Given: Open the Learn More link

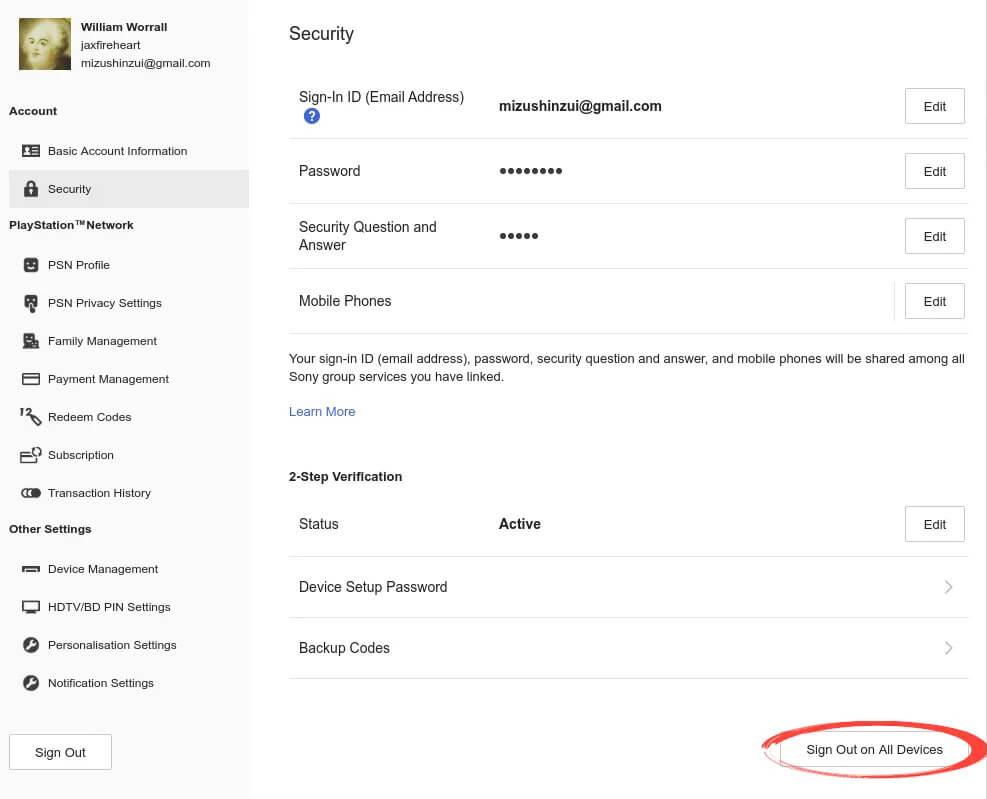Looking at the screenshot, I should [x=322, y=411].
